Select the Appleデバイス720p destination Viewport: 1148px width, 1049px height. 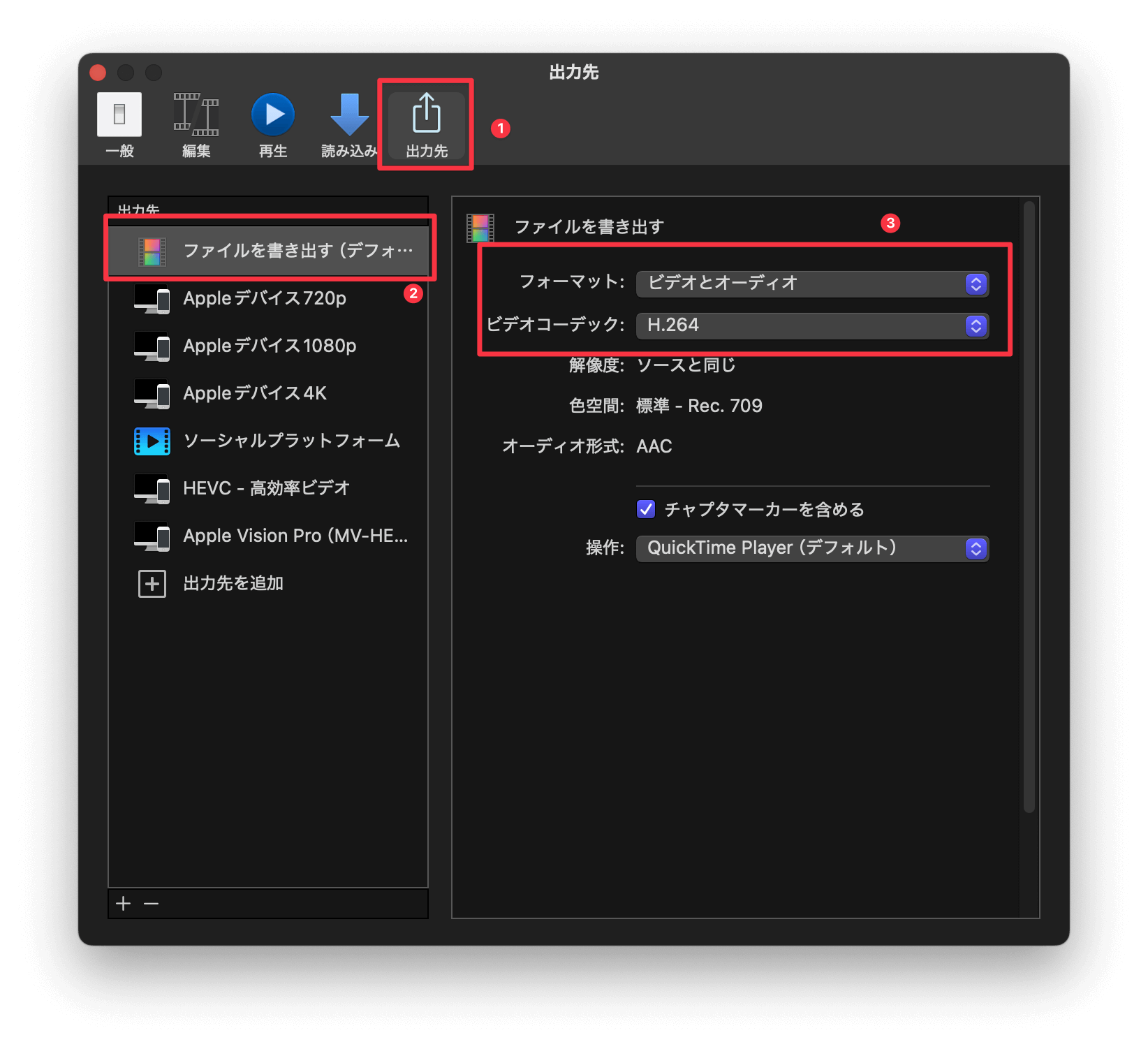pos(268,298)
